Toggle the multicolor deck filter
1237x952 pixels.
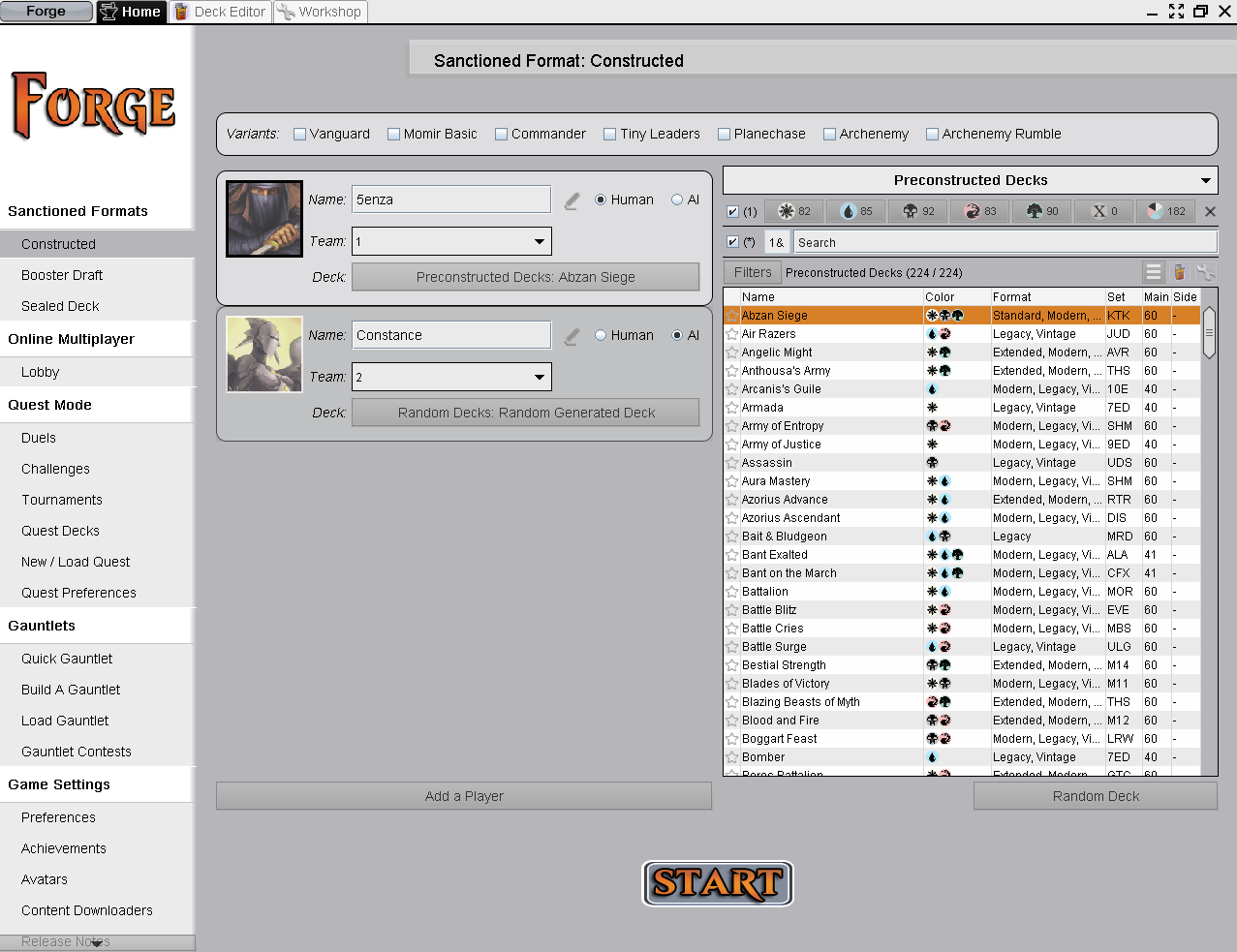1165,211
